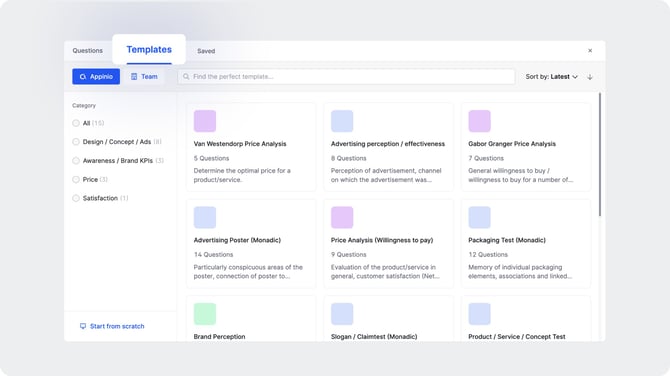Viewport: 670px width, 376px height.
Task: Click the purple Gabor Granger Price Analysis icon
Action: [479, 121]
